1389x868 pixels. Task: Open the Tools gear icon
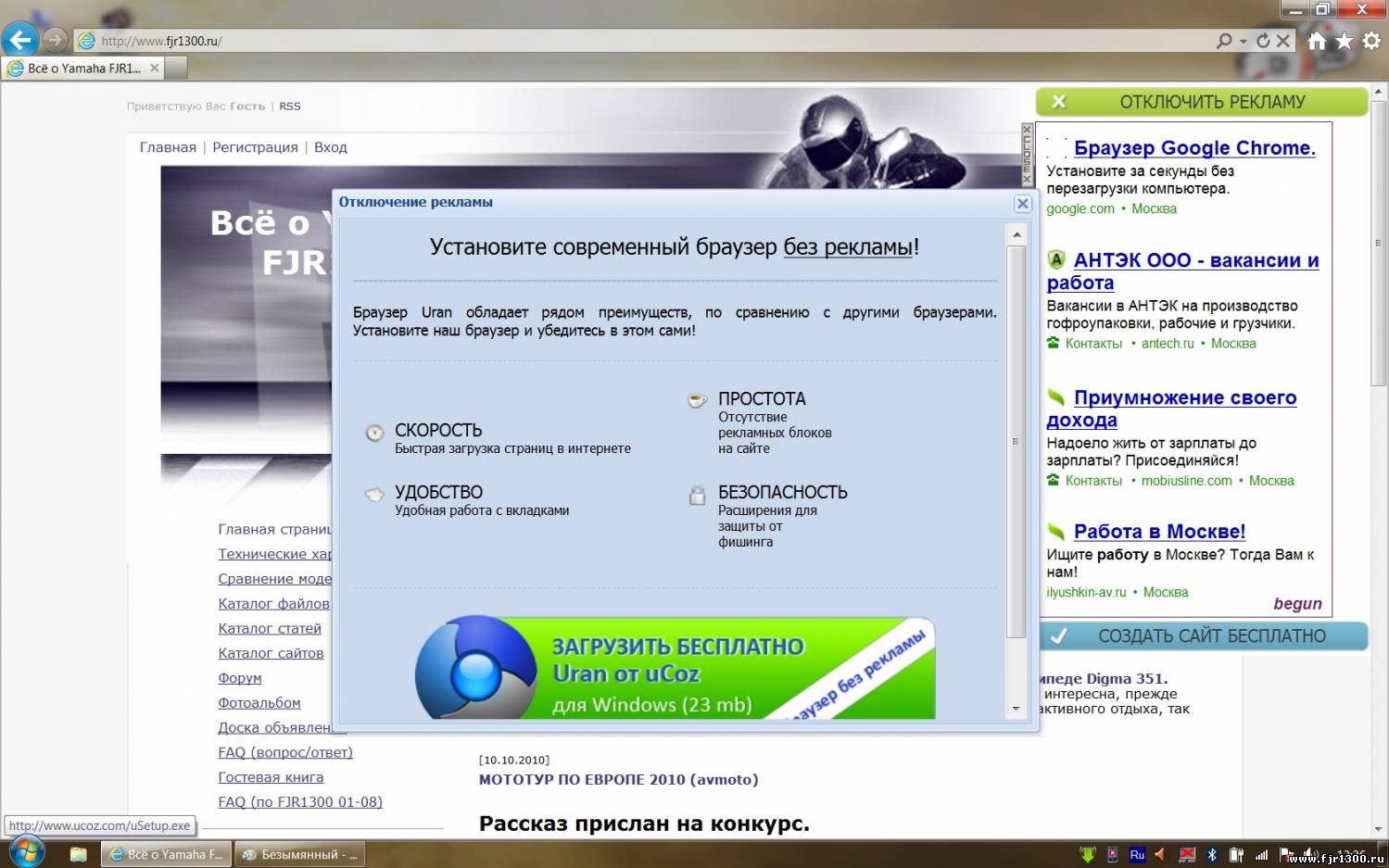pyautogui.click(x=1371, y=41)
